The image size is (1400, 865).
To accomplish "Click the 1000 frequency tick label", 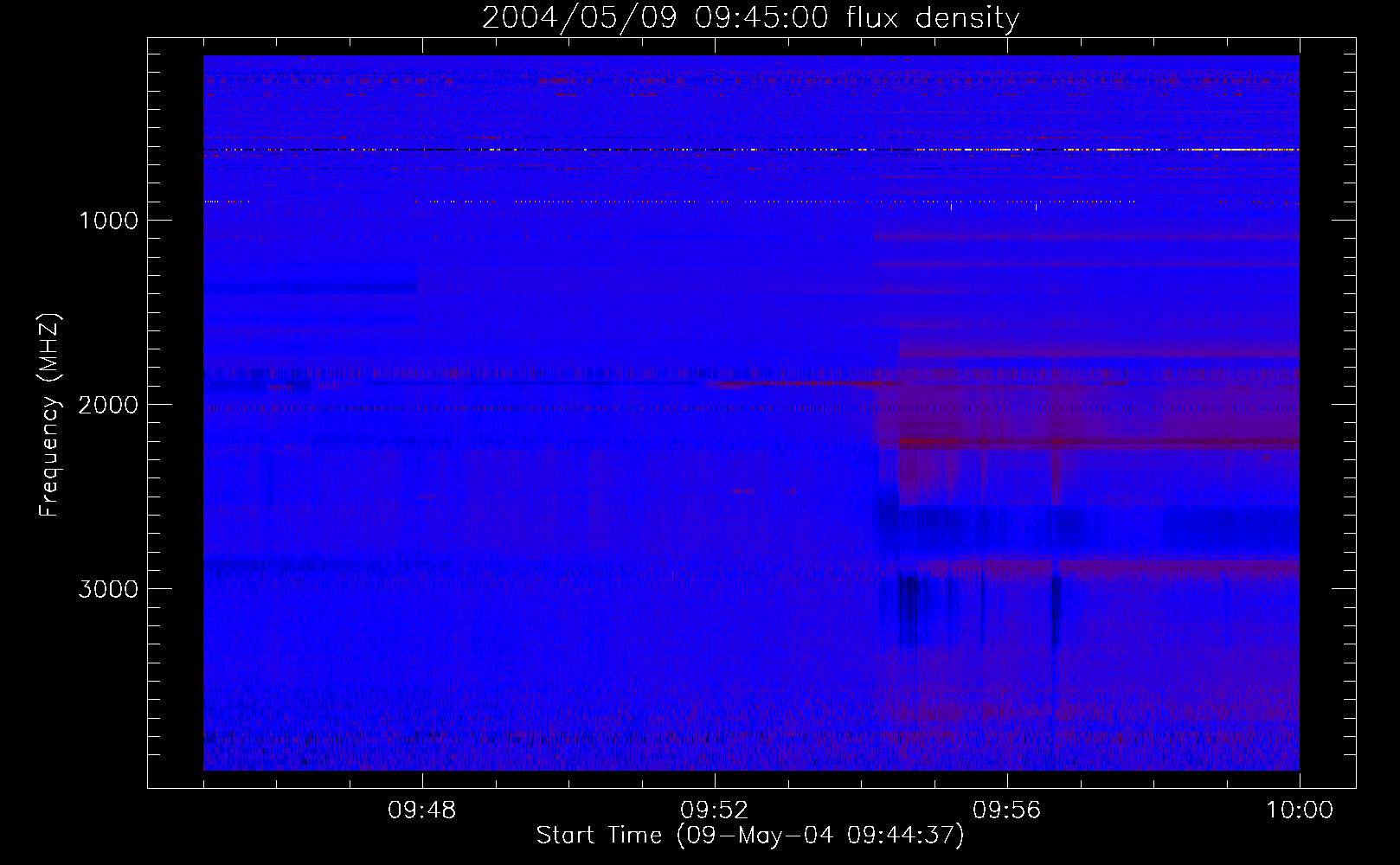I will [x=108, y=220].
